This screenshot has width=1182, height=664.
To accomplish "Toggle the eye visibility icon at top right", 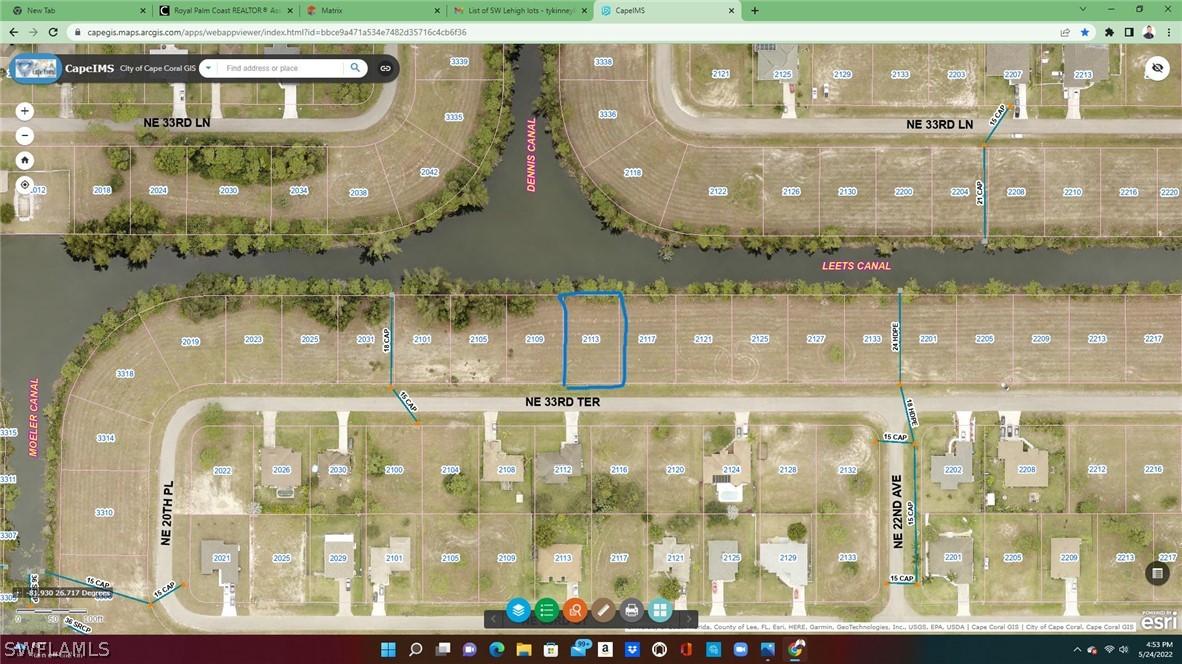I will tap(1157, 68).
